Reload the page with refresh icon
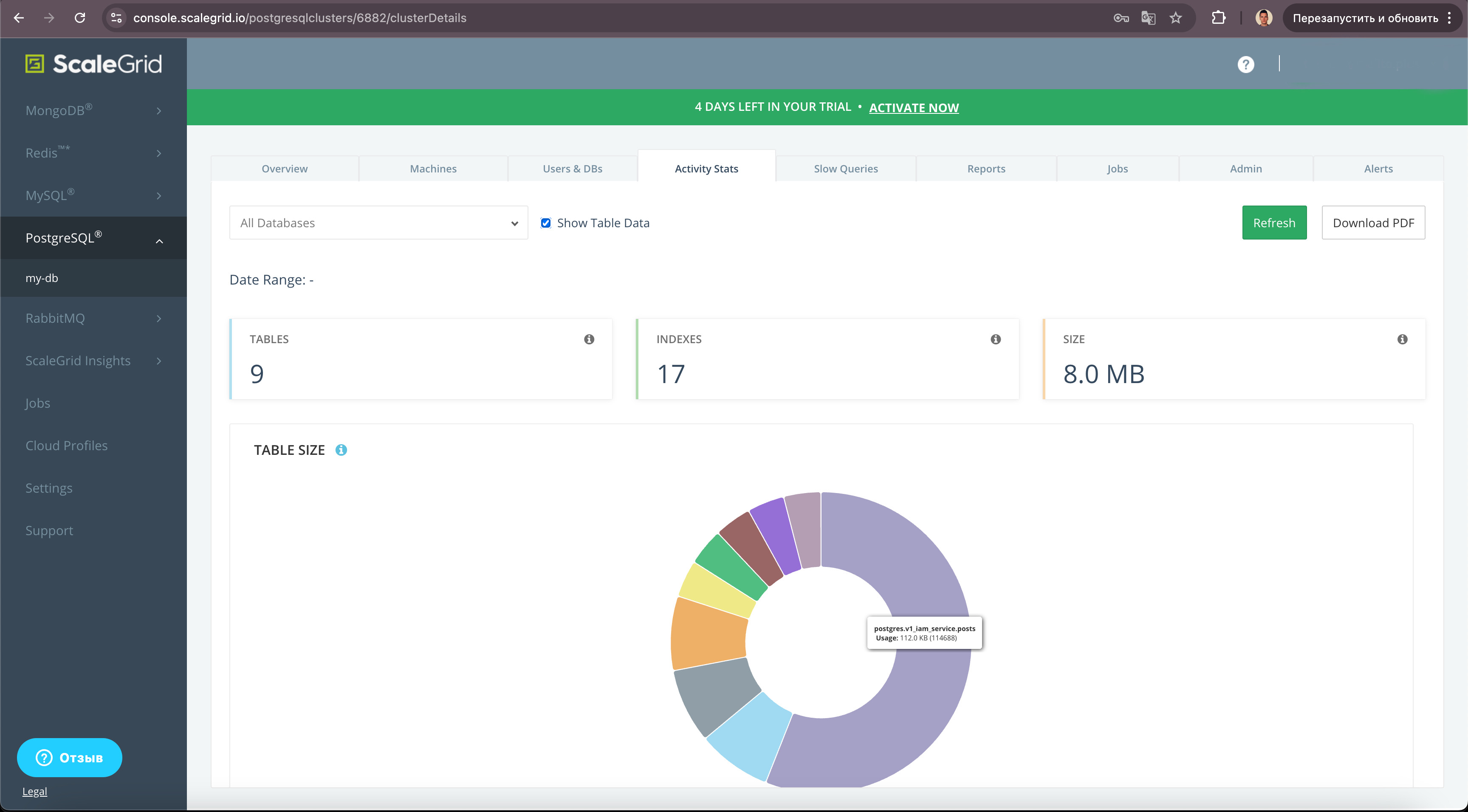The height and width of the screenshot is (812, 1468). pyautogui.click(x=80, y=18)
